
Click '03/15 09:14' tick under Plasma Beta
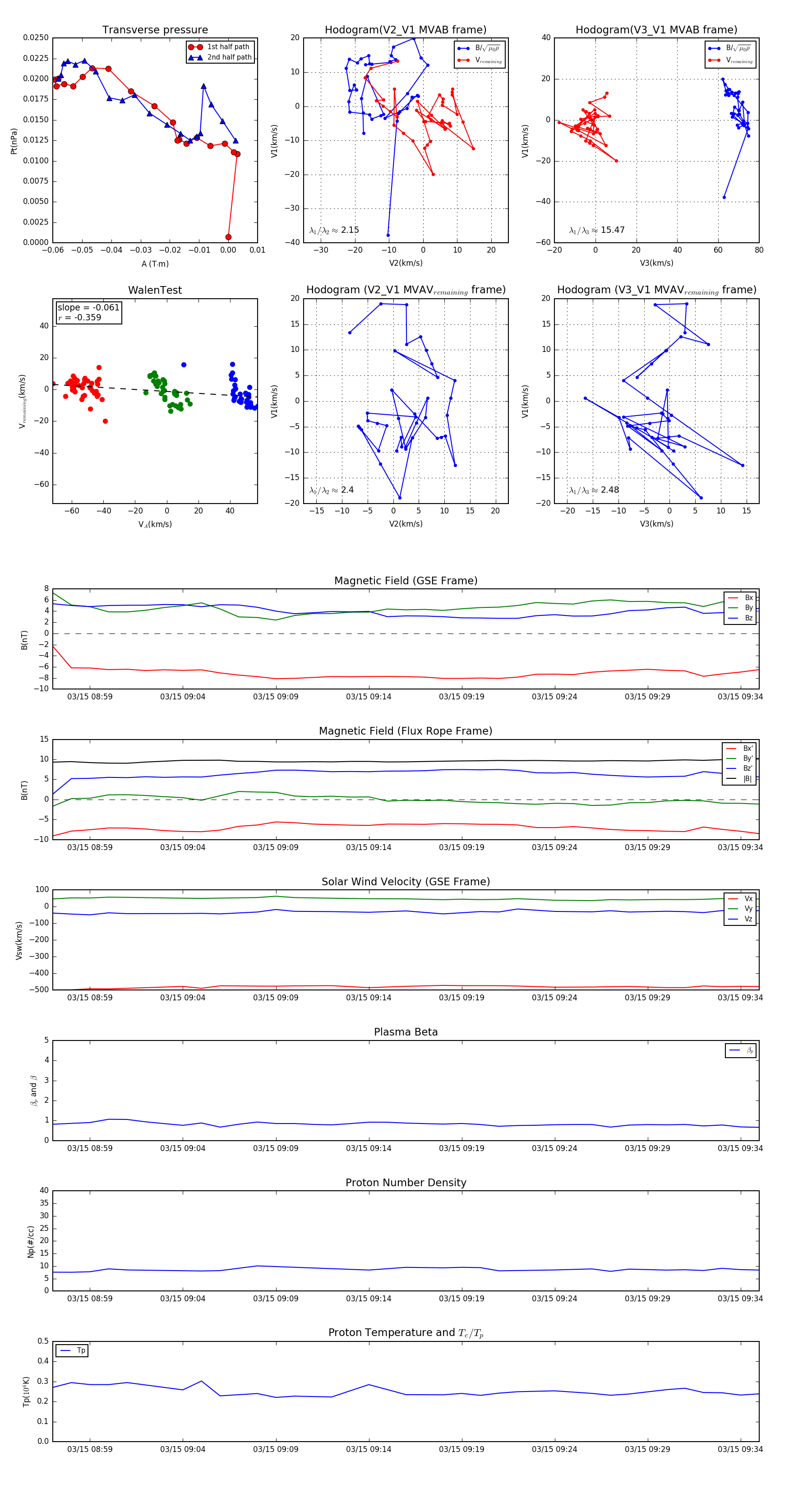(x=368, y=1148)
